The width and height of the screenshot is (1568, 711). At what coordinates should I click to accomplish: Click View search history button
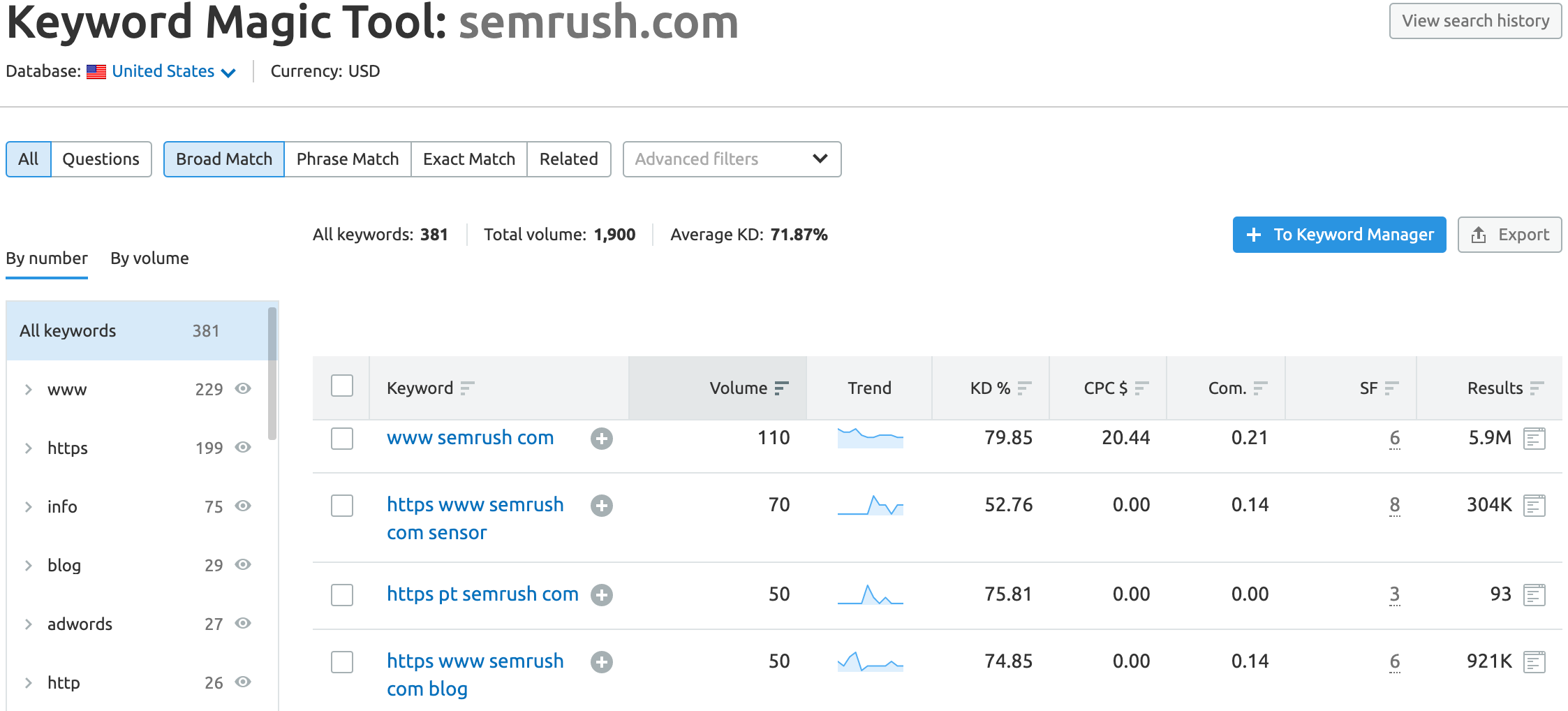click(x=1475, y=21)
